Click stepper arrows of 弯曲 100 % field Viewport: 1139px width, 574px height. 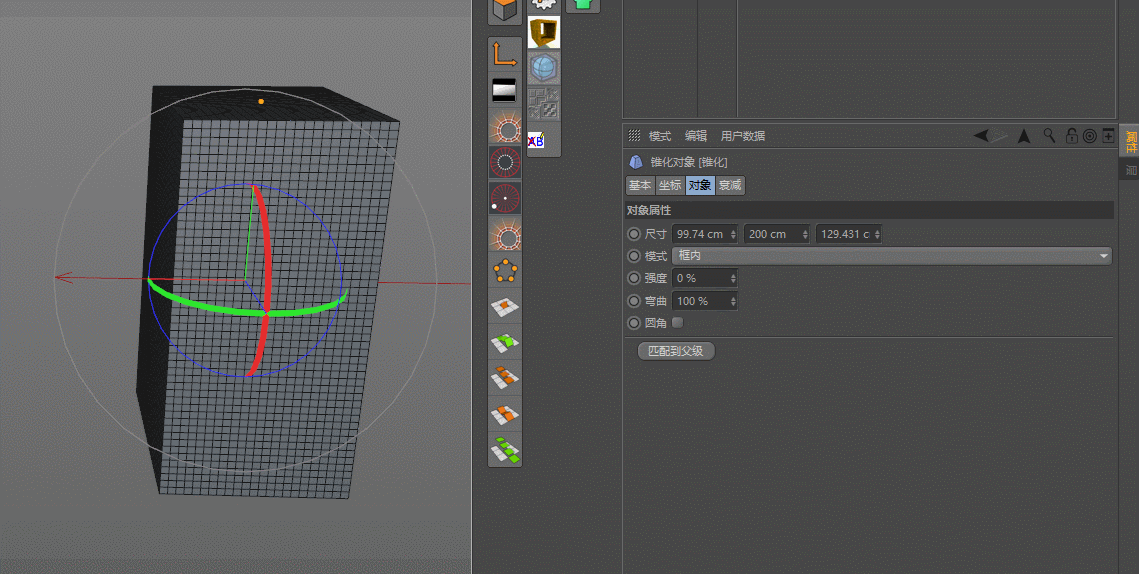[733, 301]
